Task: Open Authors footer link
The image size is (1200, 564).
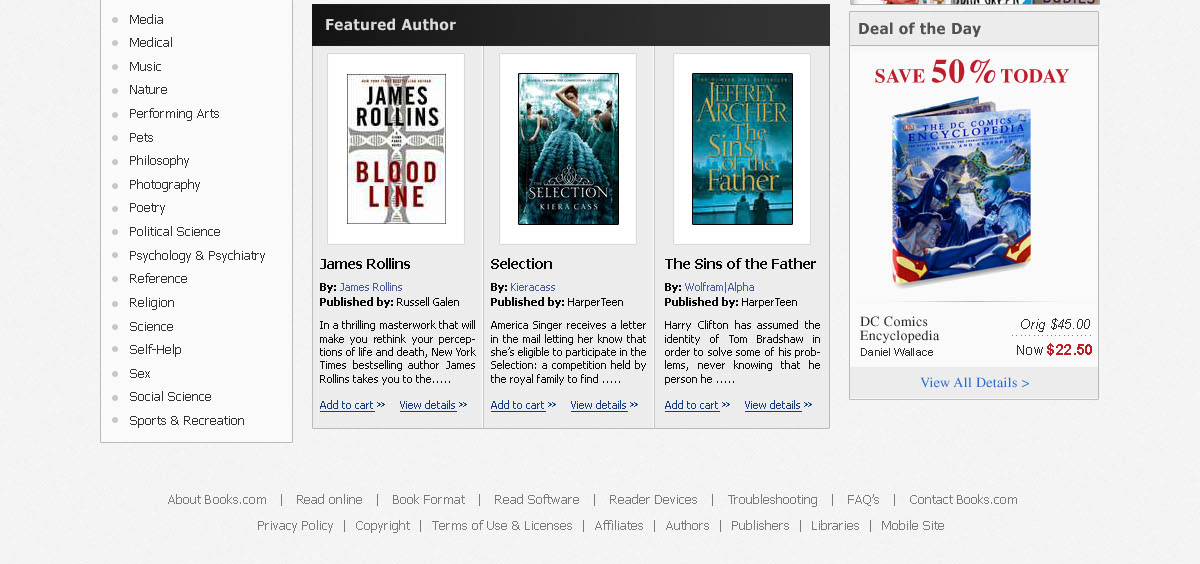Action: point(687,526)
